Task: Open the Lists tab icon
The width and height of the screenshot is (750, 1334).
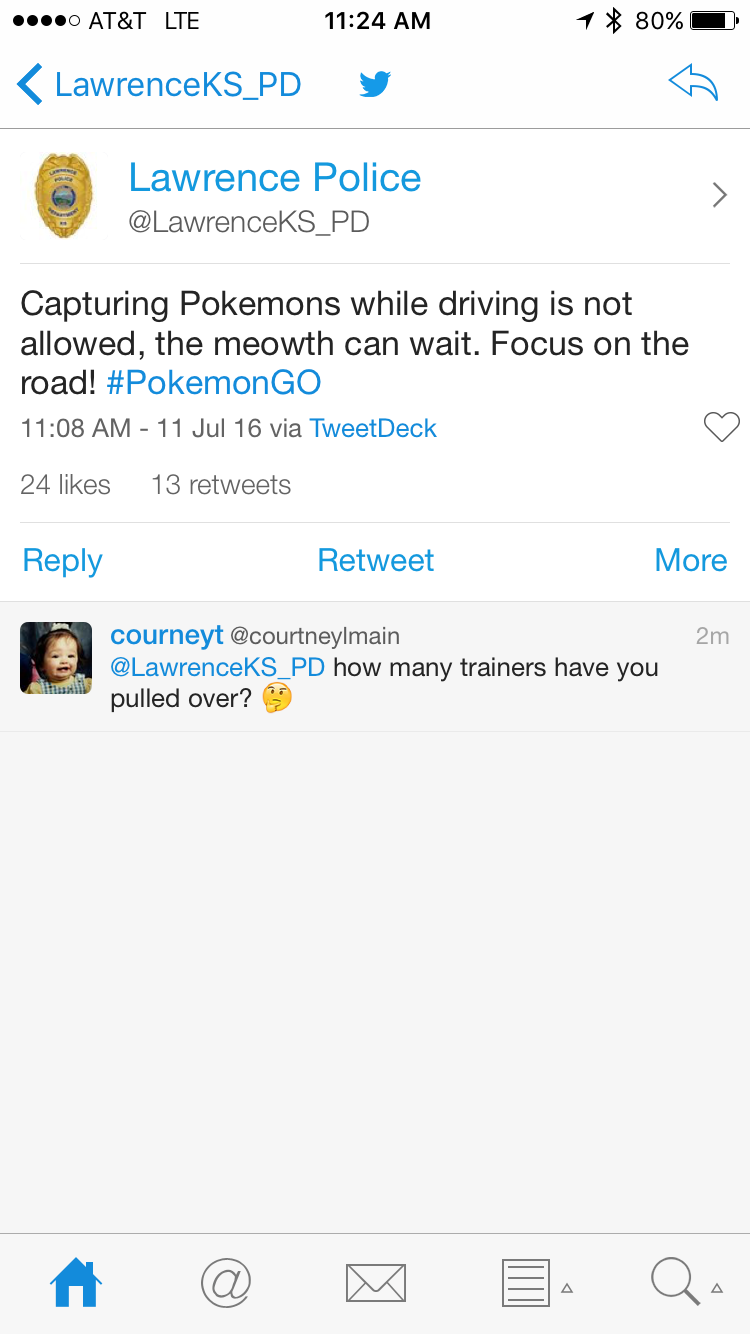Action: point(525,1283)
